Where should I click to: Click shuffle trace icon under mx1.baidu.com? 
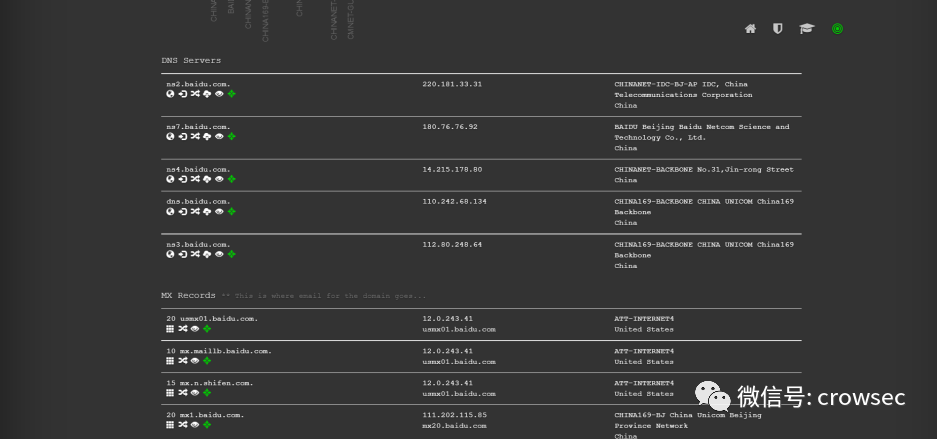click(x=182, y=425)
